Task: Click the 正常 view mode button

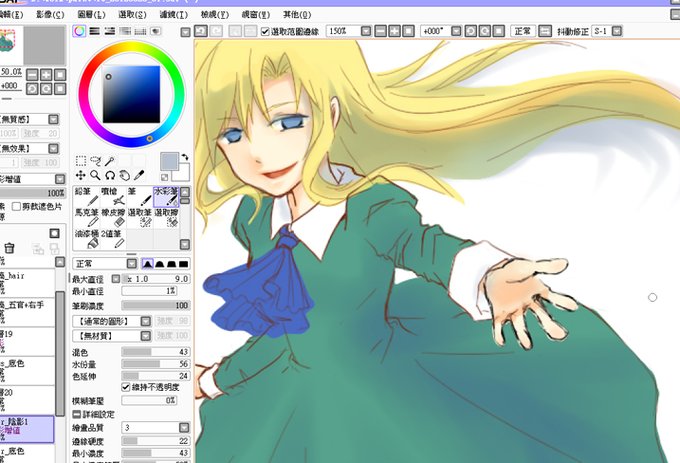Action: click(523, 31)
